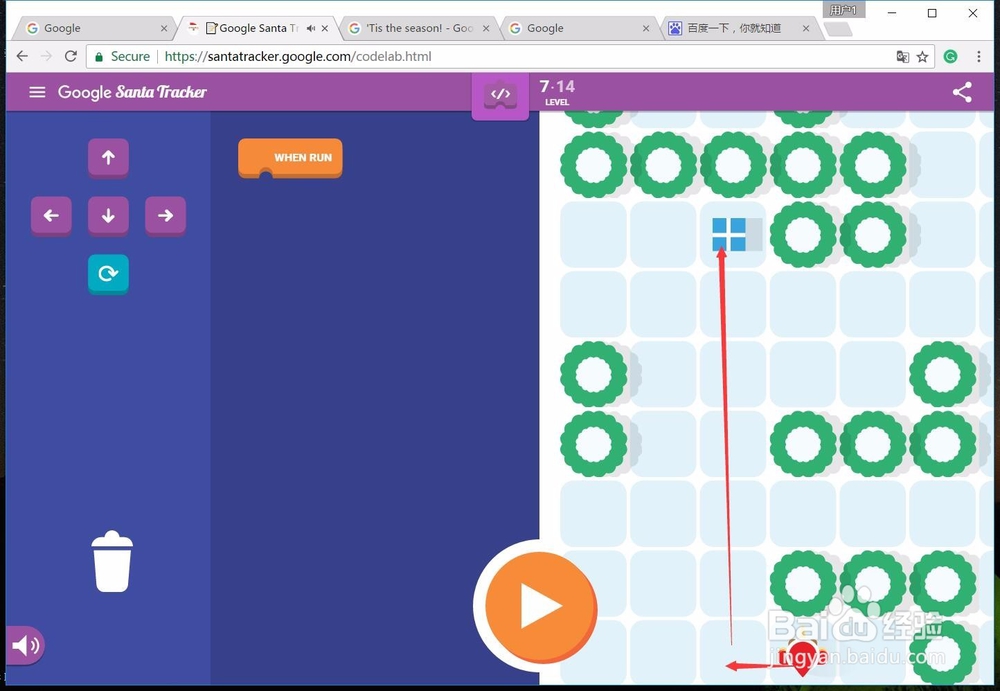Click the code view icon in header

pyautogui.click(x=500, y=95)
